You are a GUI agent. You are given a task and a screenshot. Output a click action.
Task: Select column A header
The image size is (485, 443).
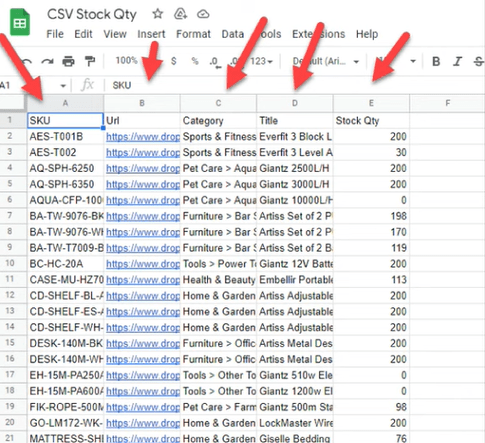(65, 103)
